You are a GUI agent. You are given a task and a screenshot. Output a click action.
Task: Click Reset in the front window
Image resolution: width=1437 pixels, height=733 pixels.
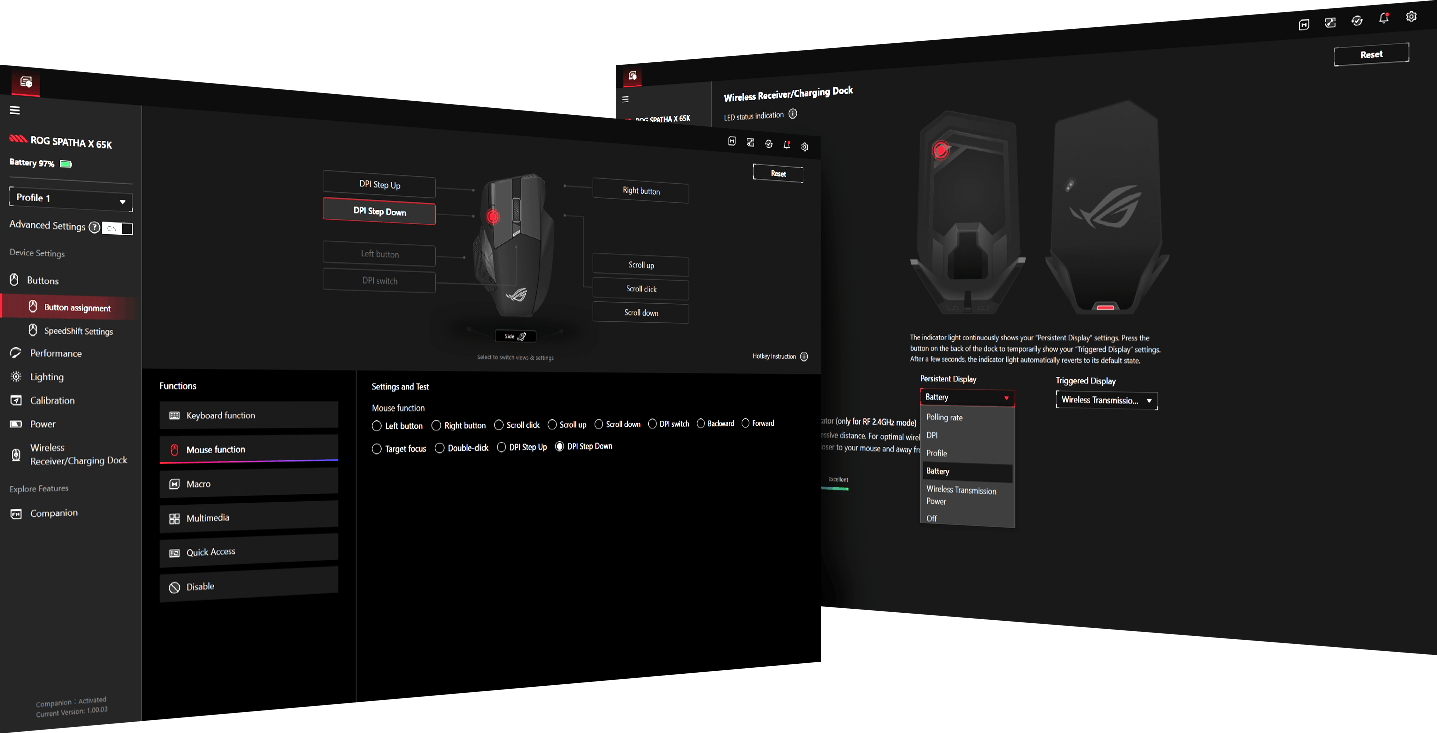(778, 173)
